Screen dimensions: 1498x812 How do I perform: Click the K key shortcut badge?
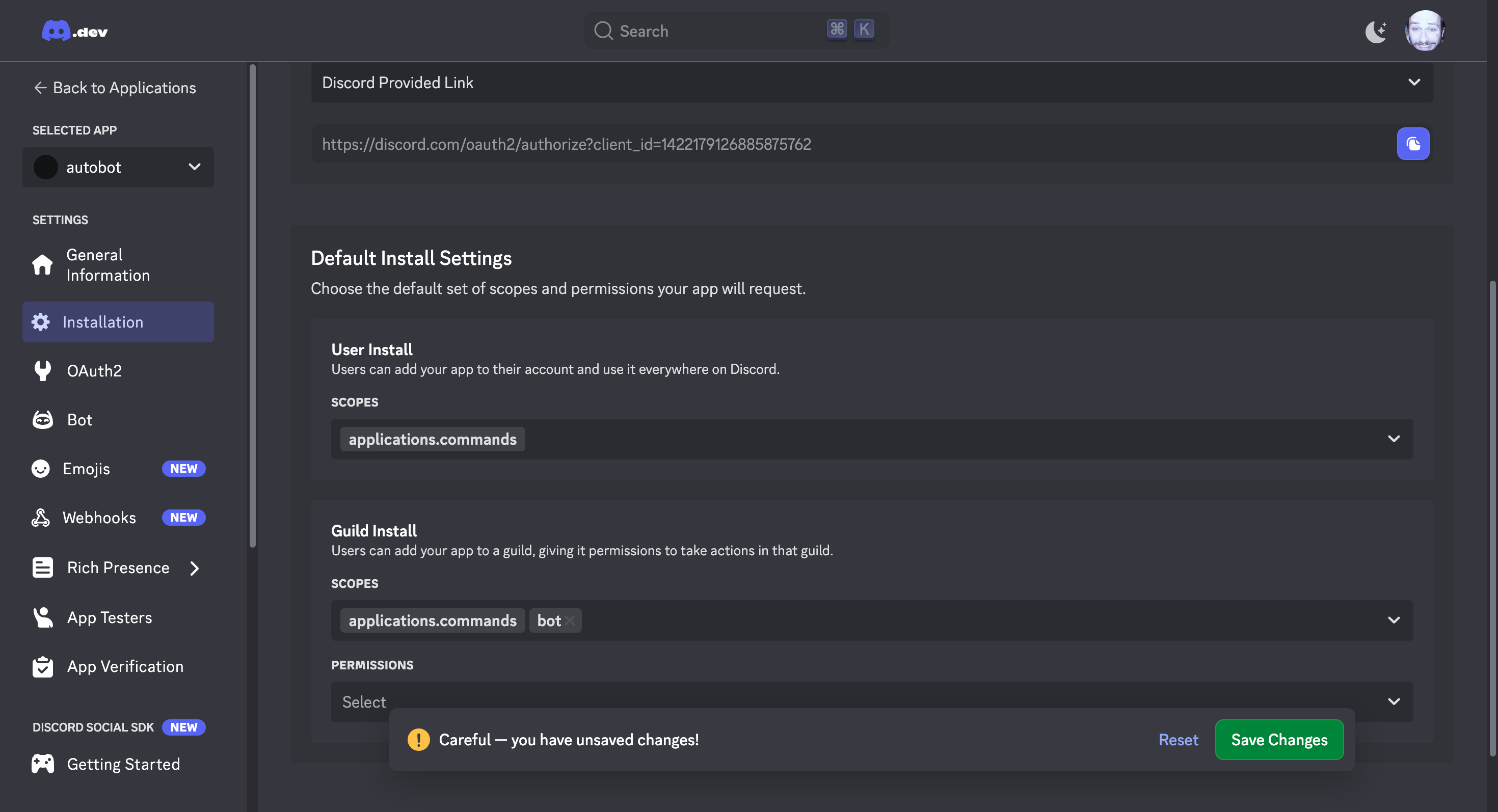click(x=864, y=29)
